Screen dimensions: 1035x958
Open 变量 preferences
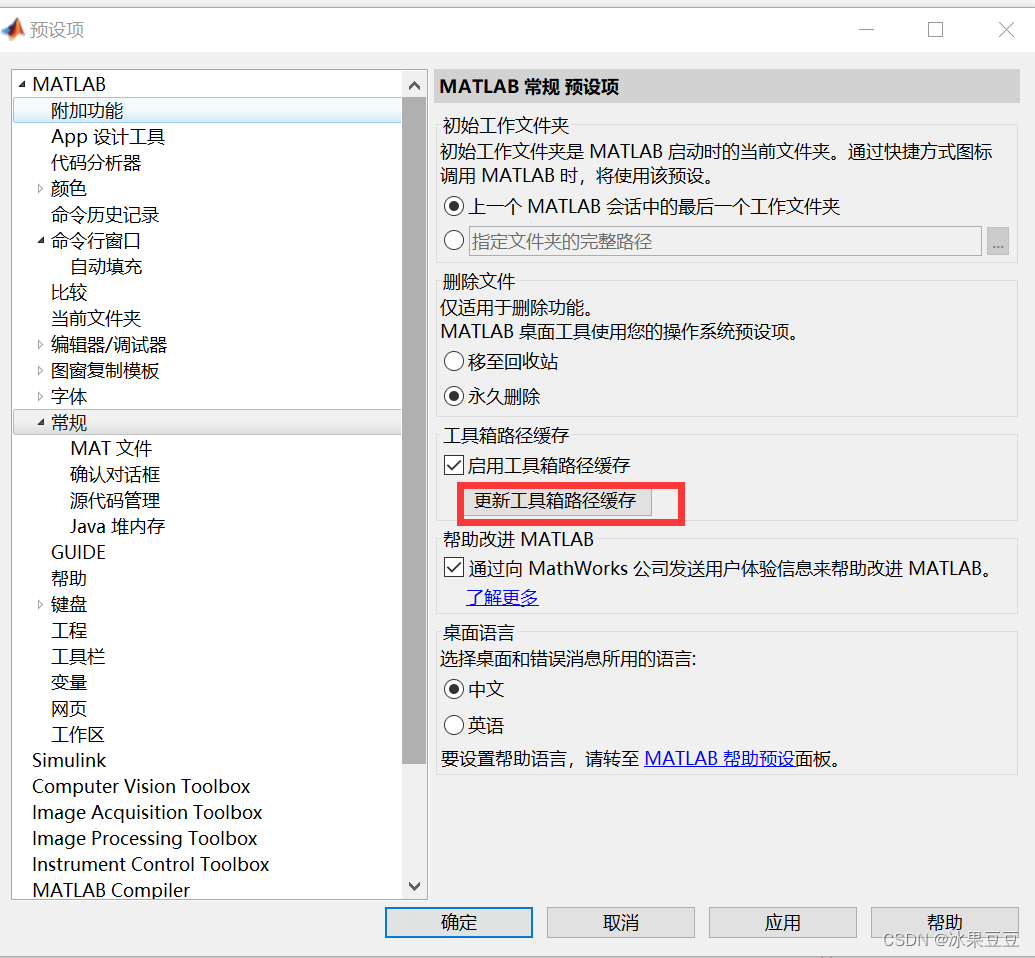pyautogui.click(x=69, y=683)
